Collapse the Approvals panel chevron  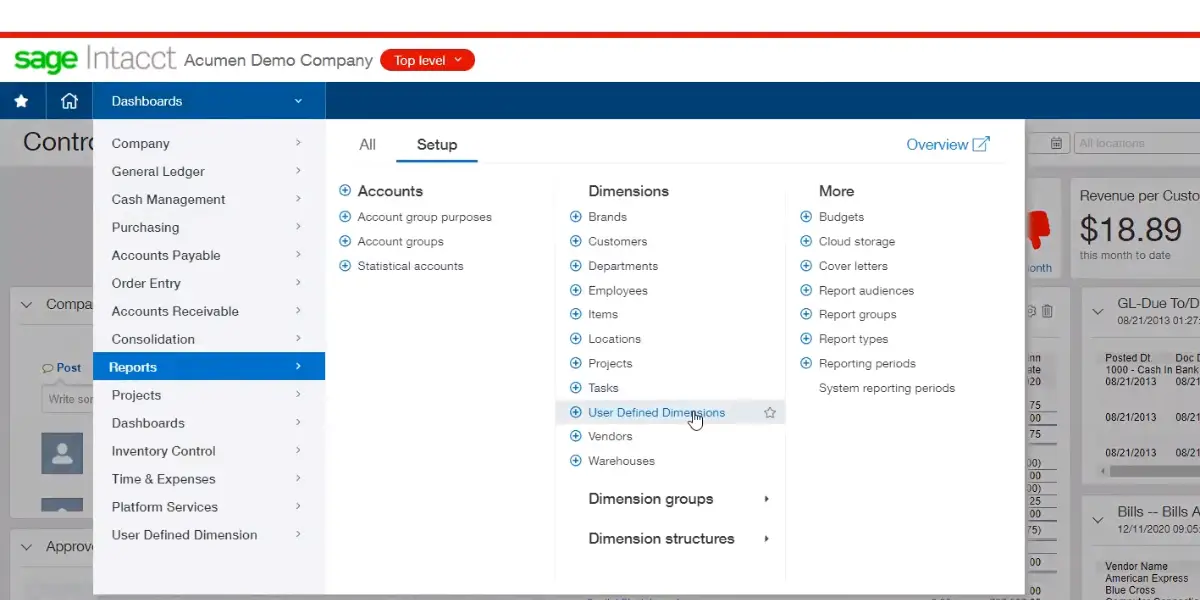[26, 547]
